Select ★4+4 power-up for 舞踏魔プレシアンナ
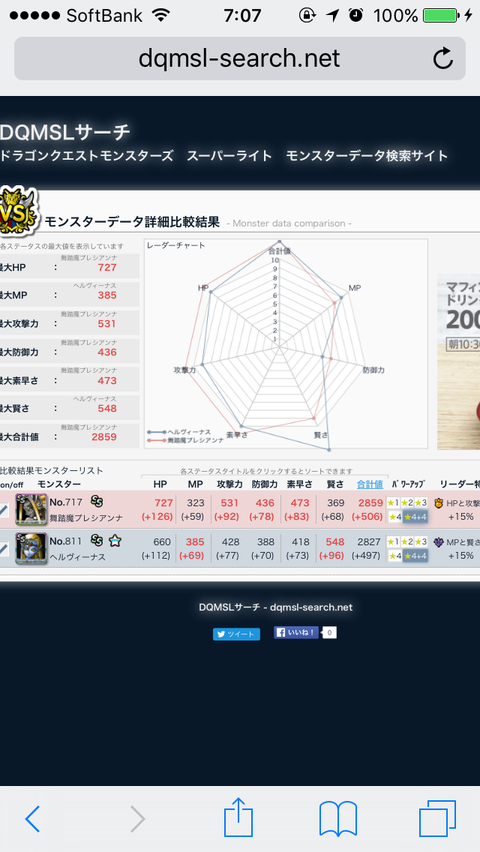 click(415, 517)
